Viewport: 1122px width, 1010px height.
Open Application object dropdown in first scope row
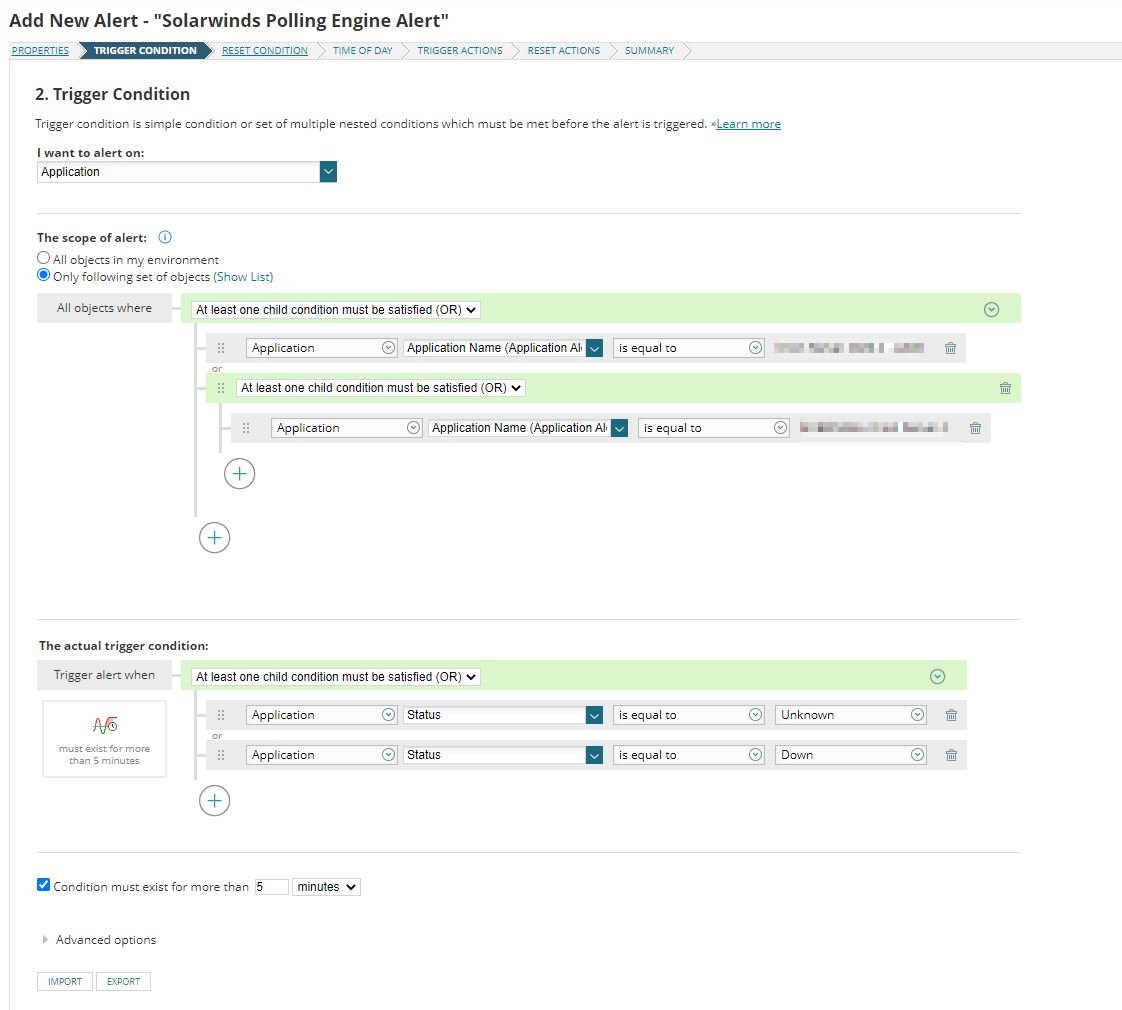321,348
